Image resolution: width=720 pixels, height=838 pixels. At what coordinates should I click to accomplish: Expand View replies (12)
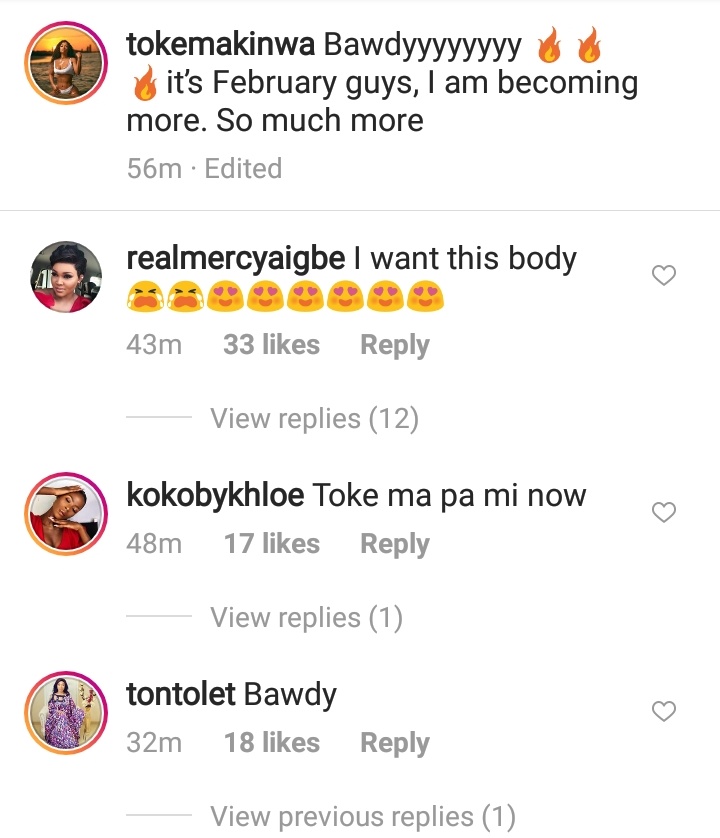314,419
